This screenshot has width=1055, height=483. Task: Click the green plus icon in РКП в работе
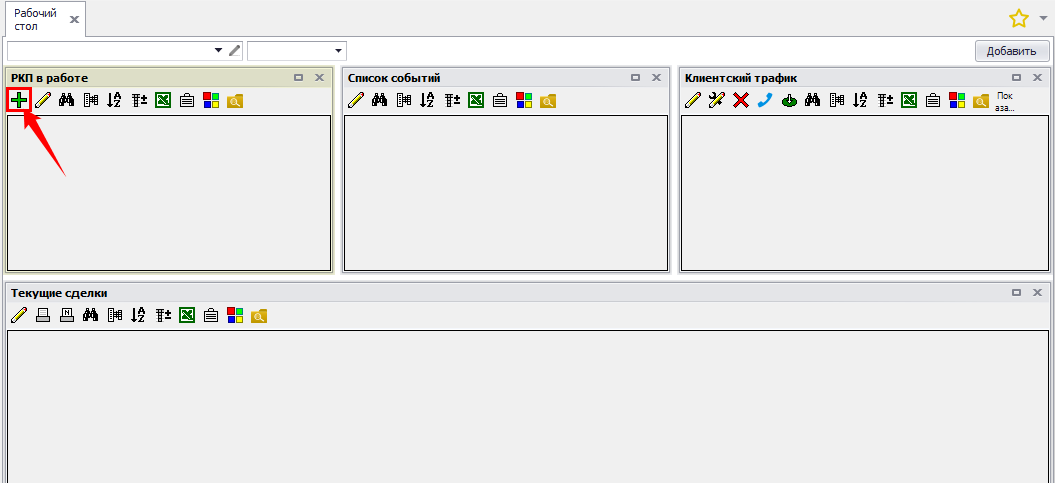(x=18, y=100)
